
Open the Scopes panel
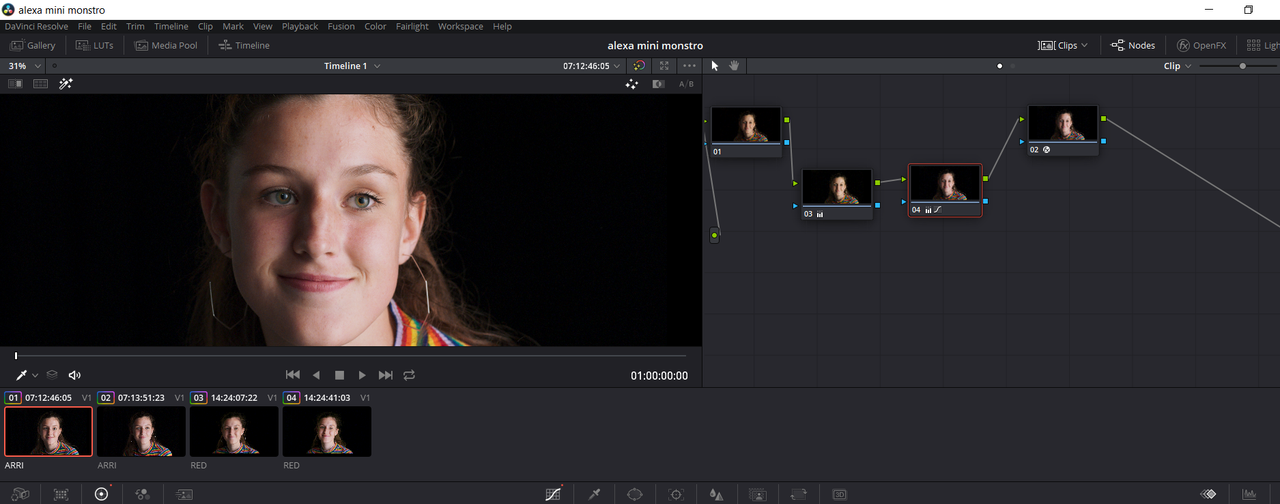coord(1249,494)
